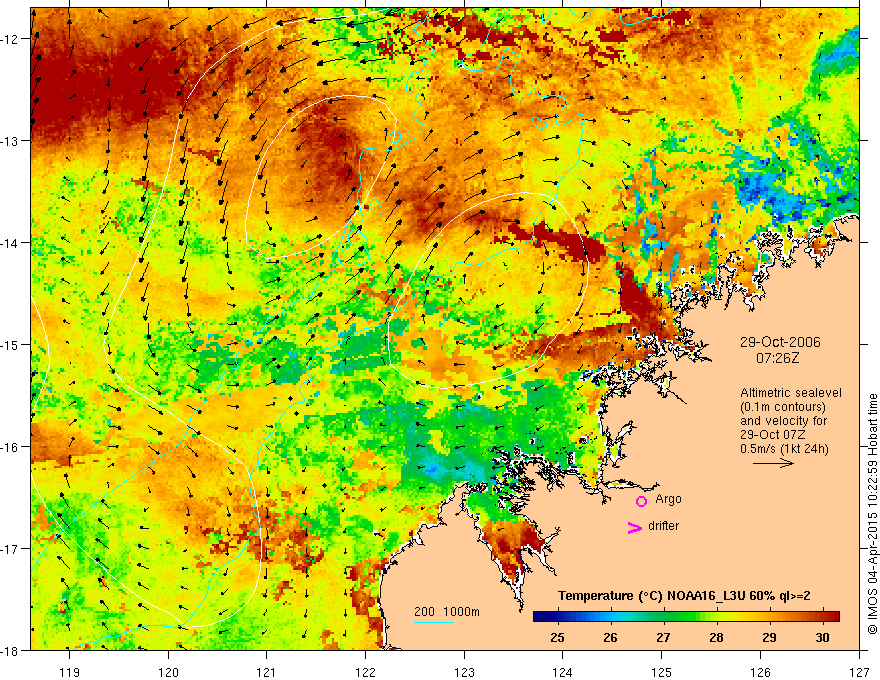
Task: Click the longitude label 126
Action: [760, 672]
